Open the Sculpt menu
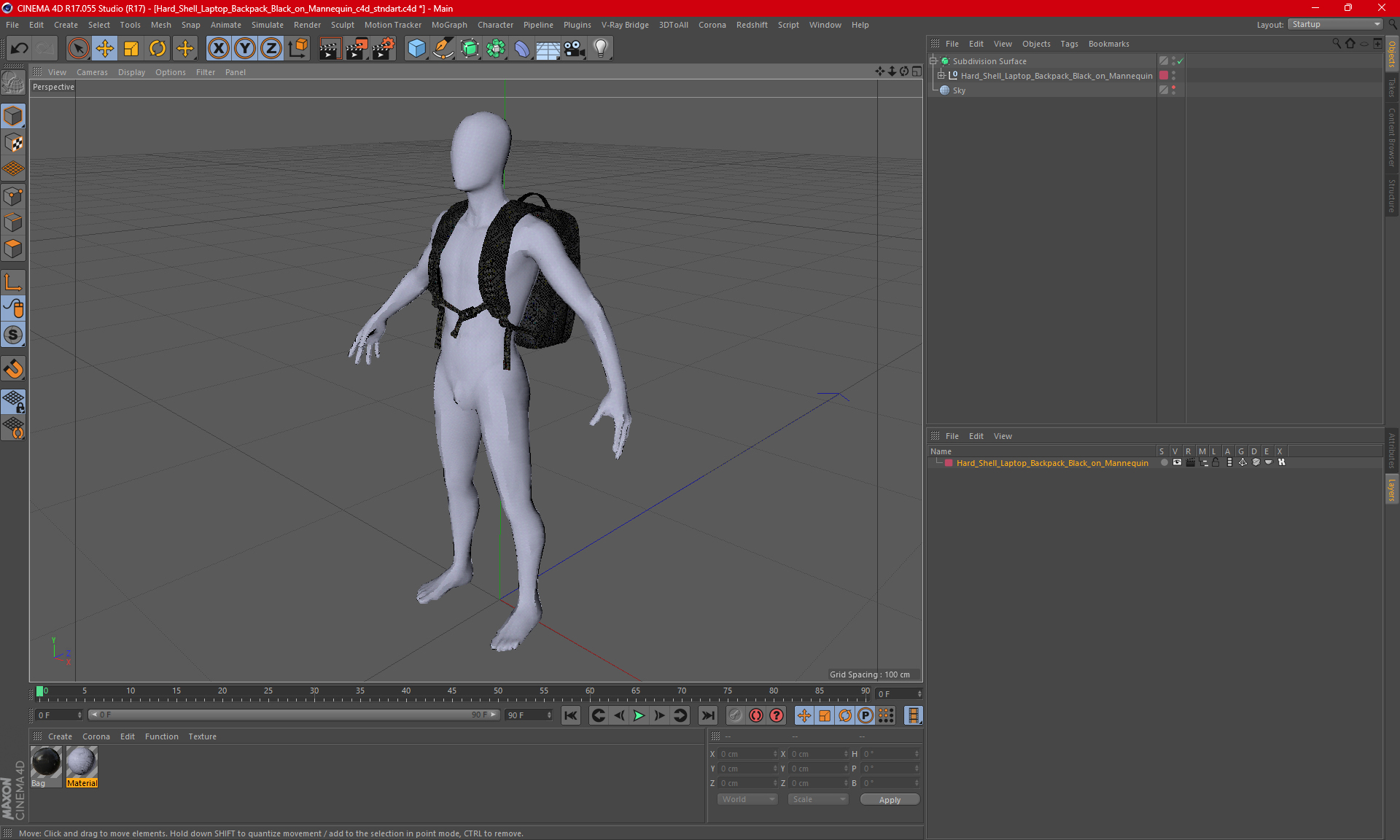The image size is (1400, 840). click(342, 25)
